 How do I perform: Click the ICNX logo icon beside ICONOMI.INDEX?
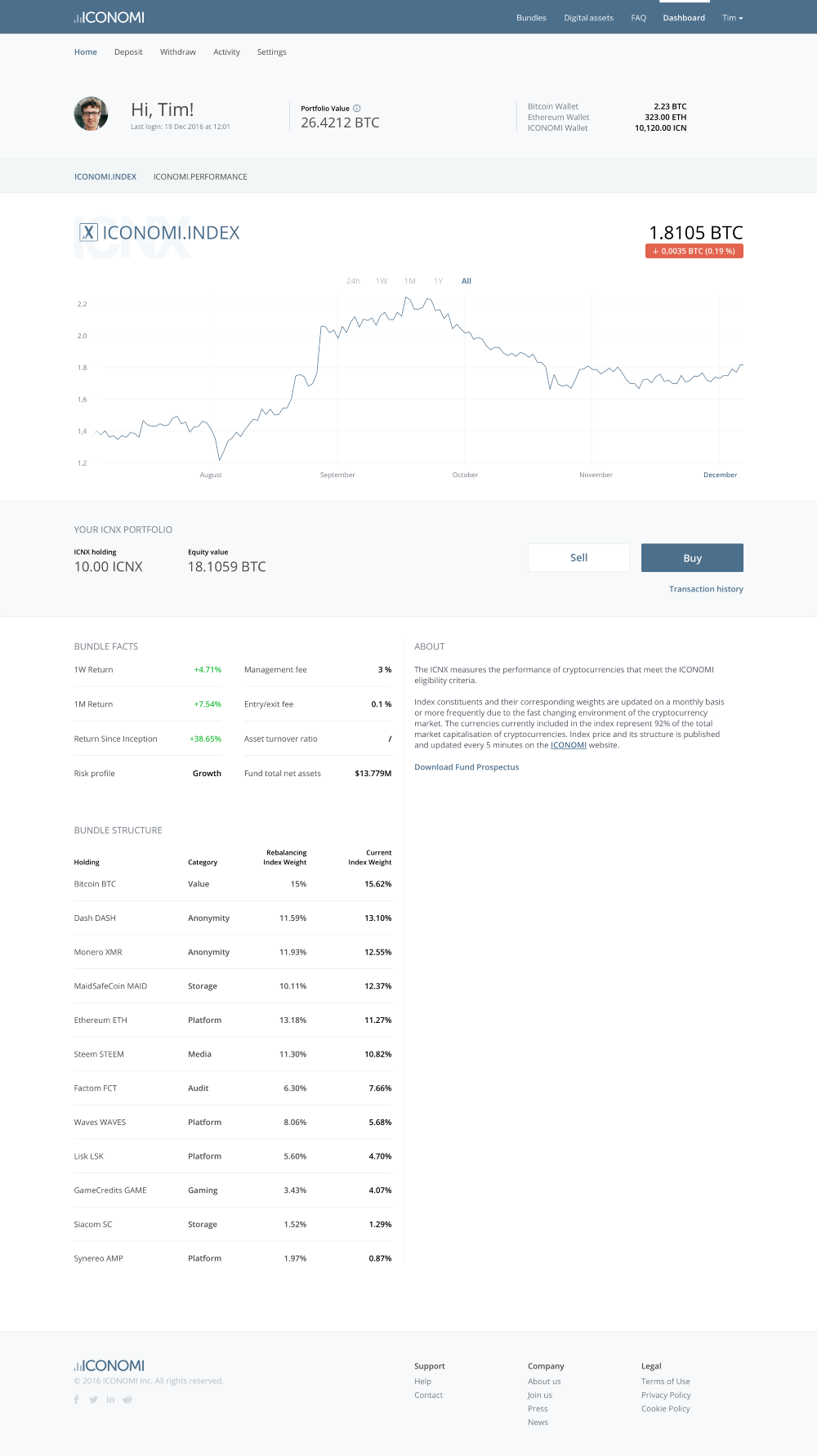(x=88, y=233)
